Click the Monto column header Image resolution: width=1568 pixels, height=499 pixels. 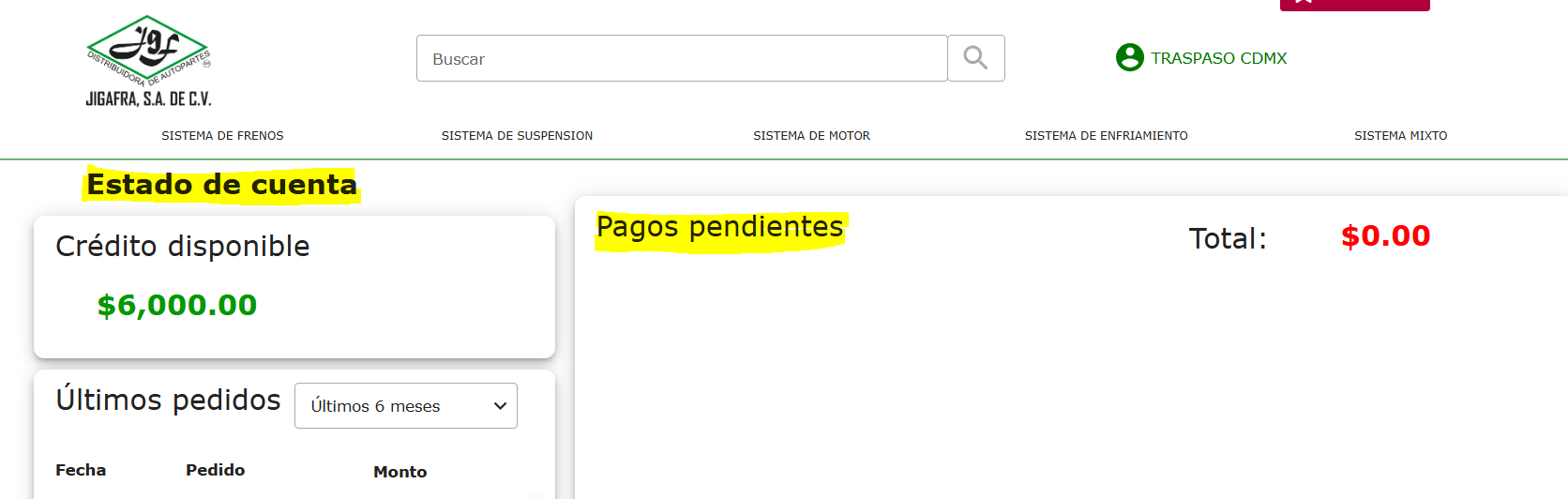(x=400, y=472)
